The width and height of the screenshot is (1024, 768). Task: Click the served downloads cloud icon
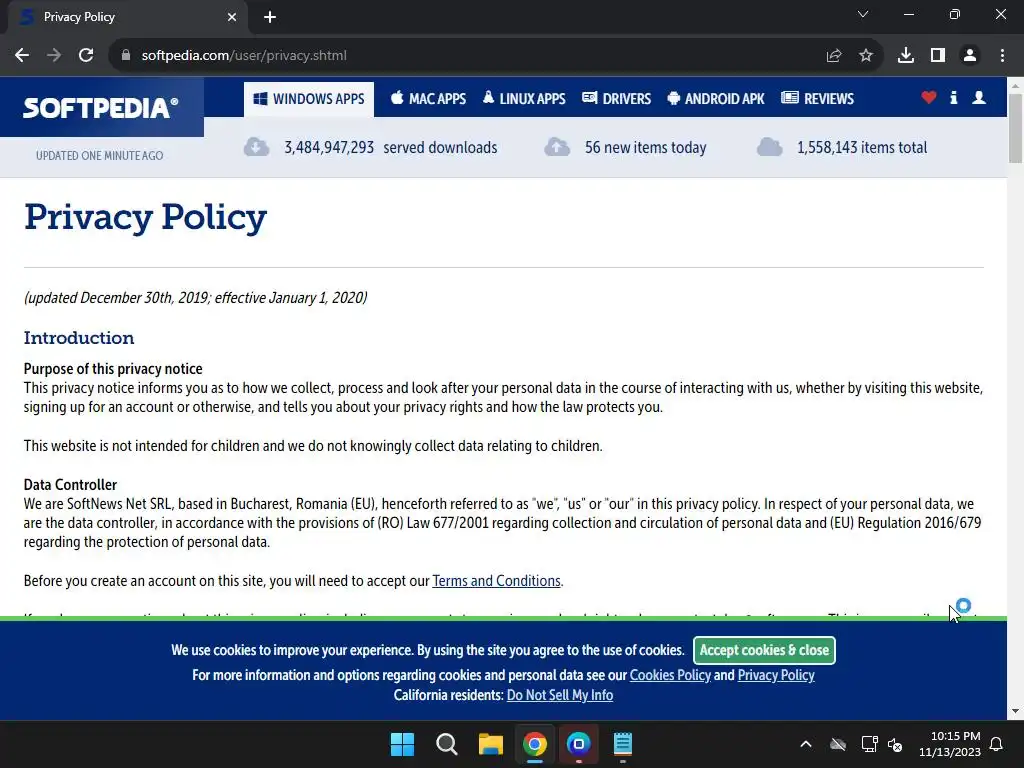(257, 148)
